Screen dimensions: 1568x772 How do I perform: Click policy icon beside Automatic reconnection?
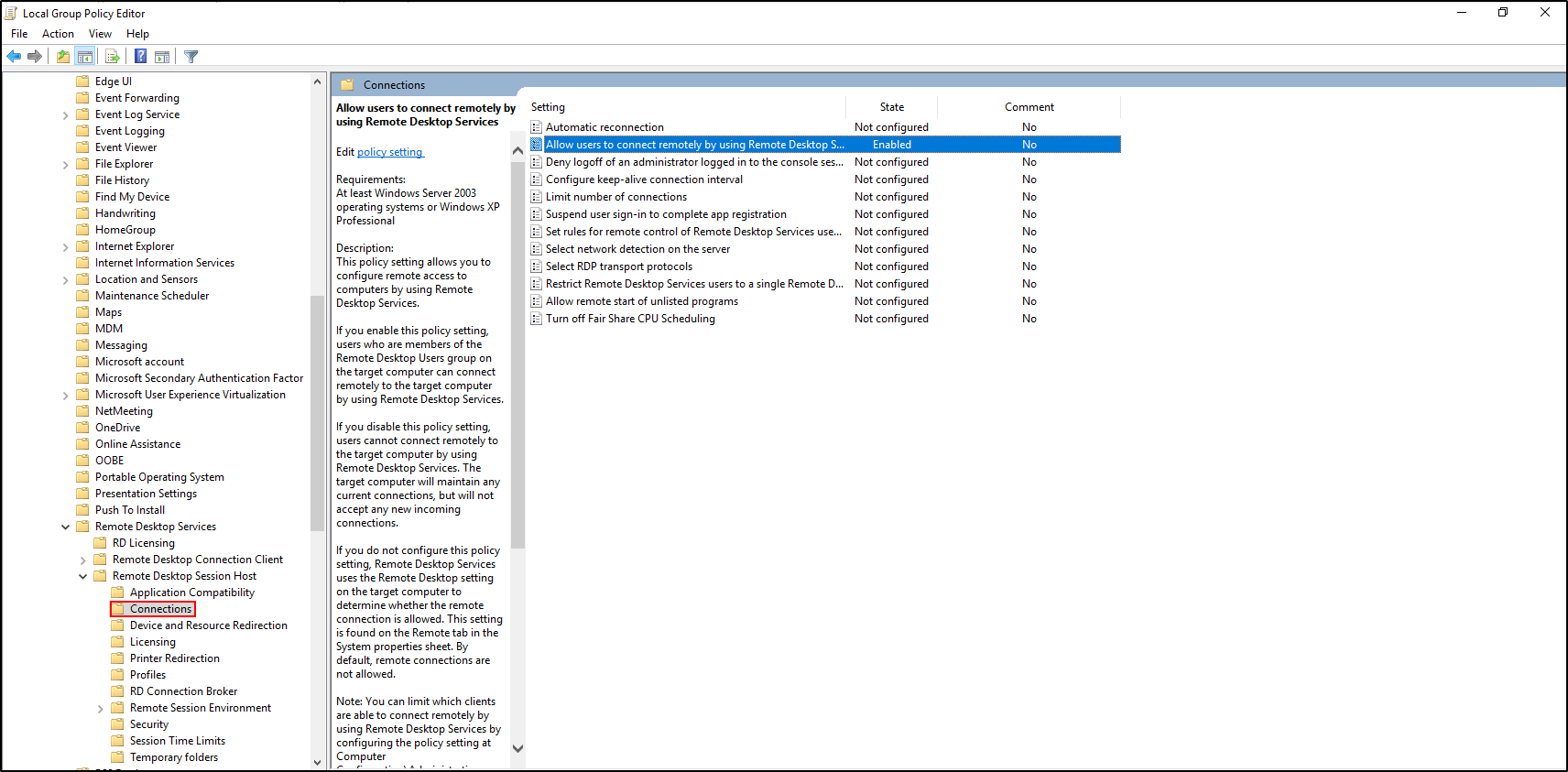537,127
